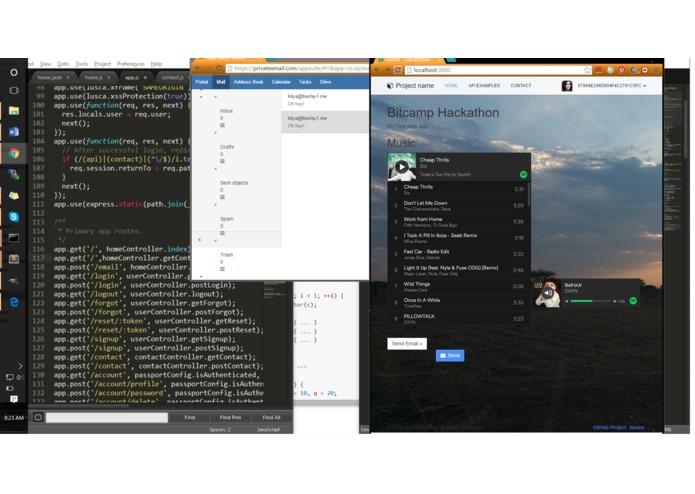Open the Preferences menu in Sublime Text
This screenshot has width=695, height=494.
point(131,64)
